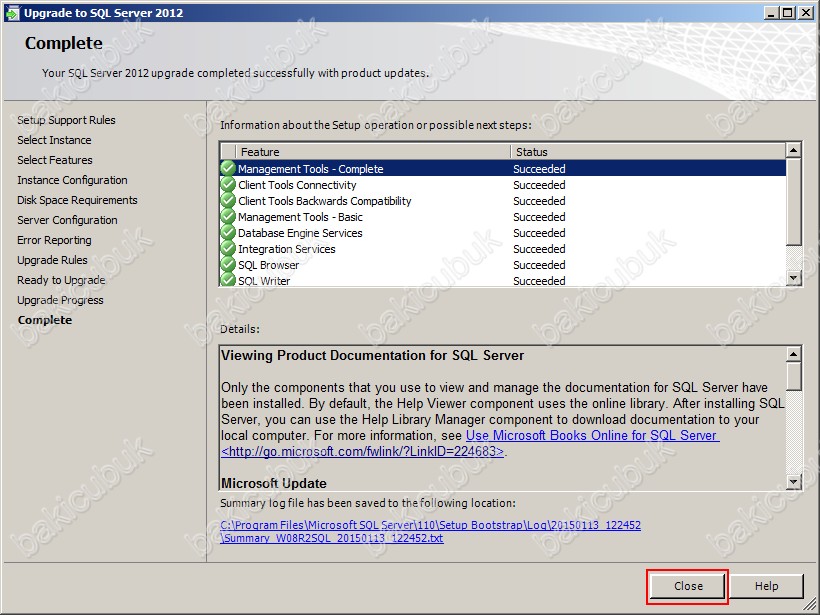This screenshot has width=820, height=615.
Task: Follow the go.microsoft.com fwlink URL
Action: (362, 451)
